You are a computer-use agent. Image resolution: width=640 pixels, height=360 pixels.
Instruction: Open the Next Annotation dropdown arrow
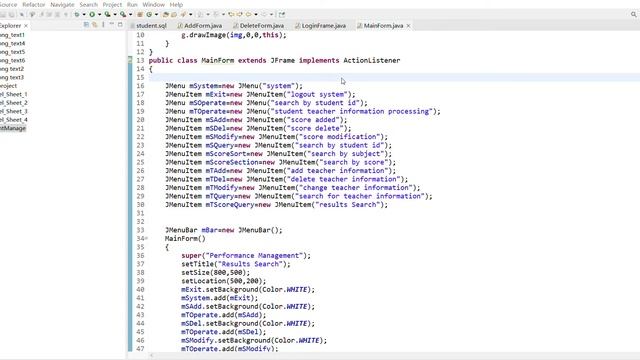(x=208, y=14)
